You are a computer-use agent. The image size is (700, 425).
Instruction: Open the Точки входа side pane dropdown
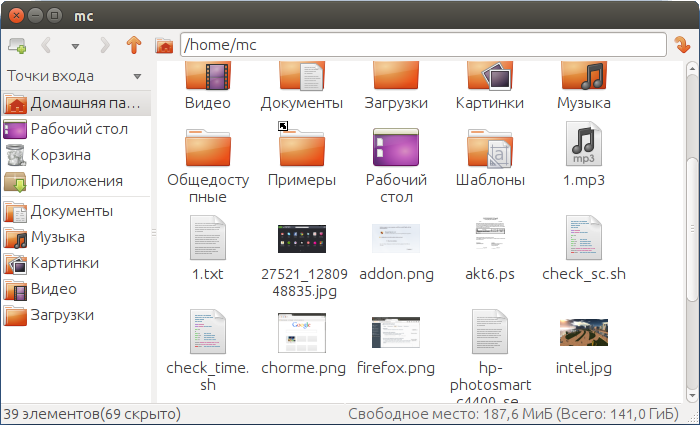tap(138, 76)
